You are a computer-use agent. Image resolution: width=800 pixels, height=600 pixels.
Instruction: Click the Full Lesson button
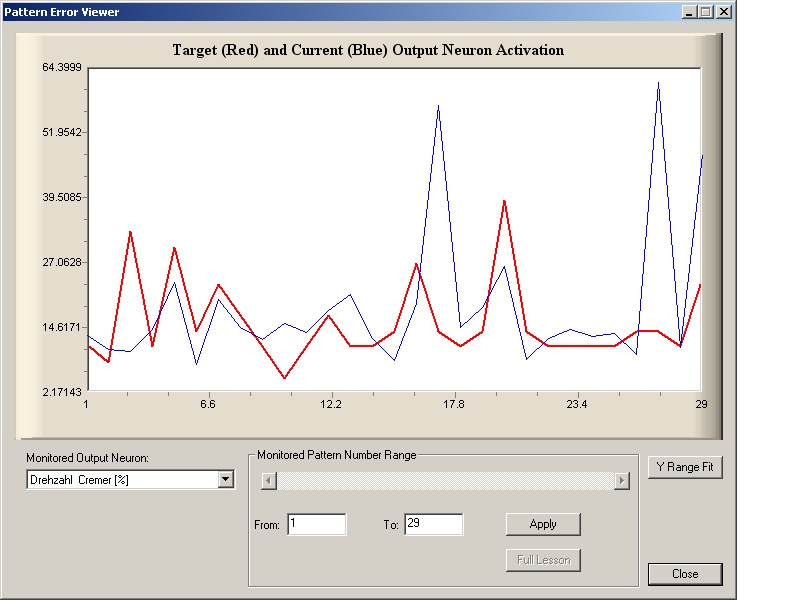tap(543, 560)
